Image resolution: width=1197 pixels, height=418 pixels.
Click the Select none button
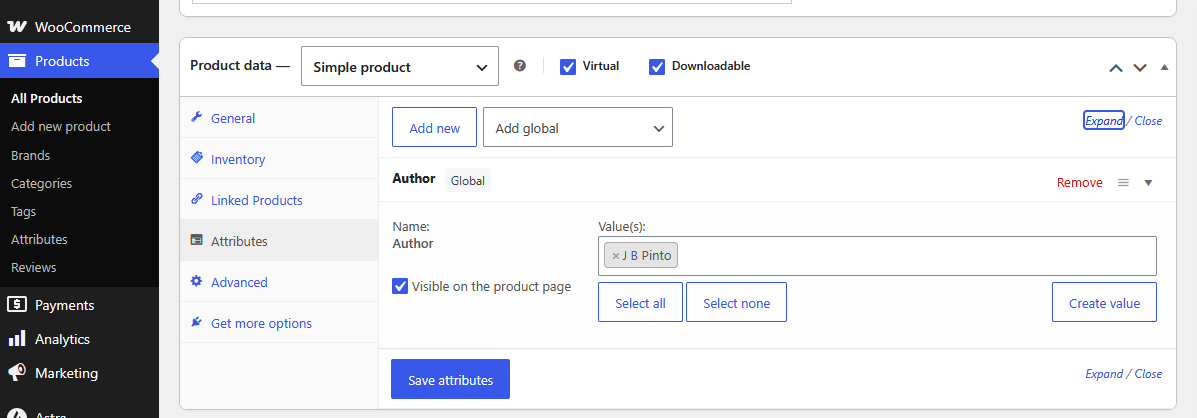[737, 302]
